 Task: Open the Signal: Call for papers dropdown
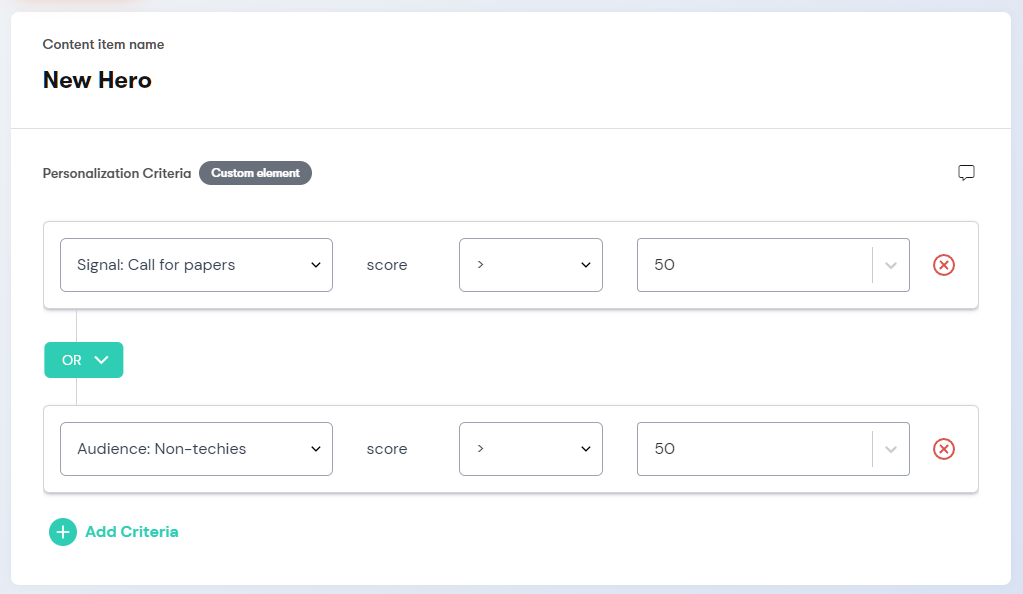(x=196, y=265)
